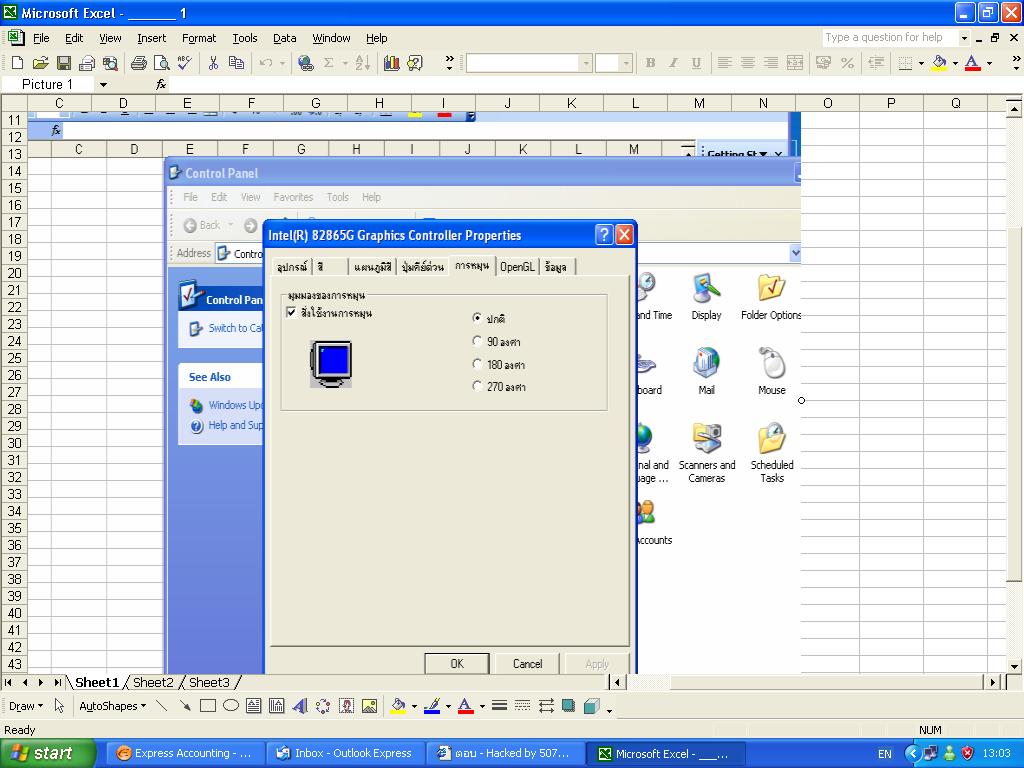The width and height of the screenshot is (1024, 768).
Task: Open the Name Box dropdown arrow
Action: pyautogui.click(x=103, y=84)
